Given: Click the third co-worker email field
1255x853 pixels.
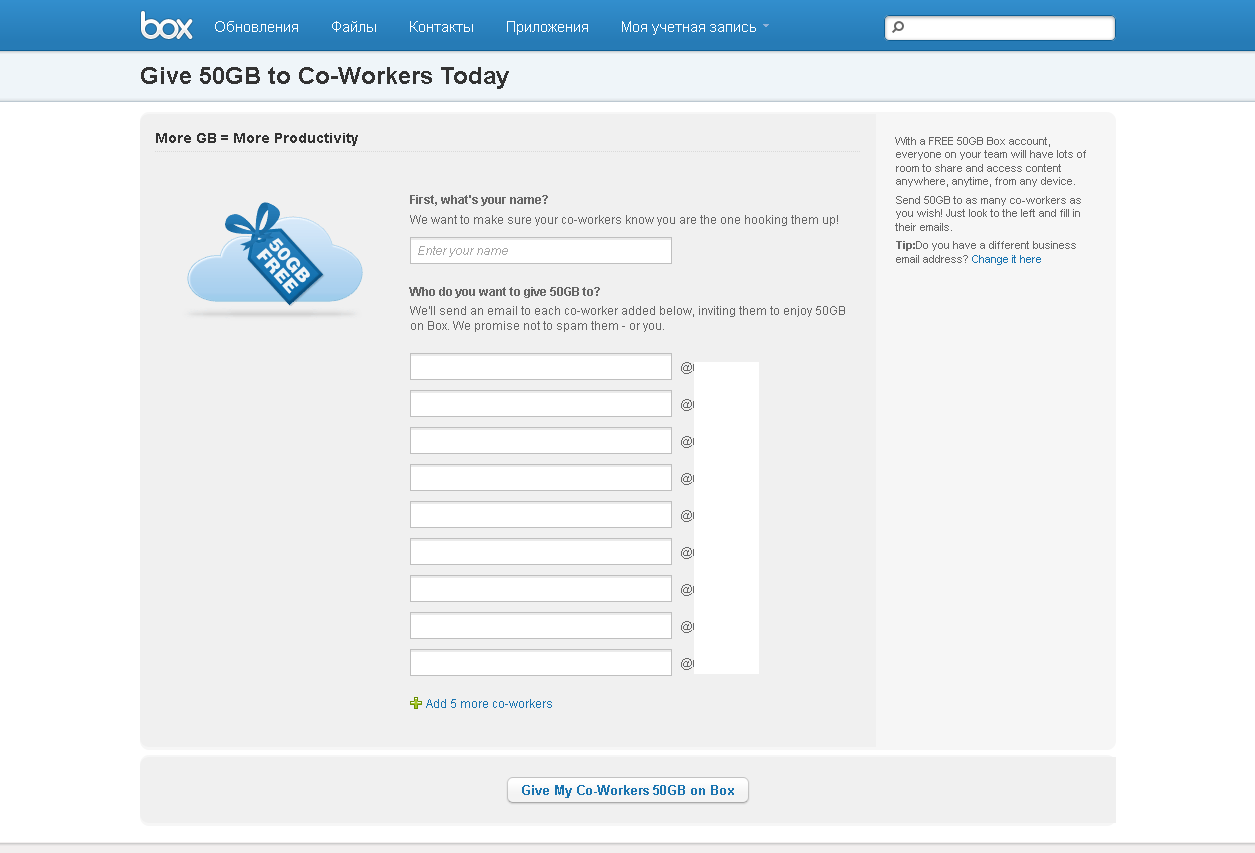Looking at the screenshot, I should point(540,441).
